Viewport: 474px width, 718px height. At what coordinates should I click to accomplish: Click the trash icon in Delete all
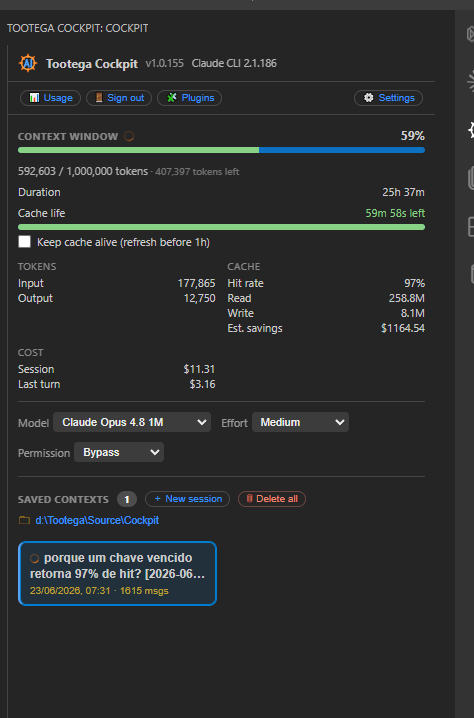(x=250, y=499)
